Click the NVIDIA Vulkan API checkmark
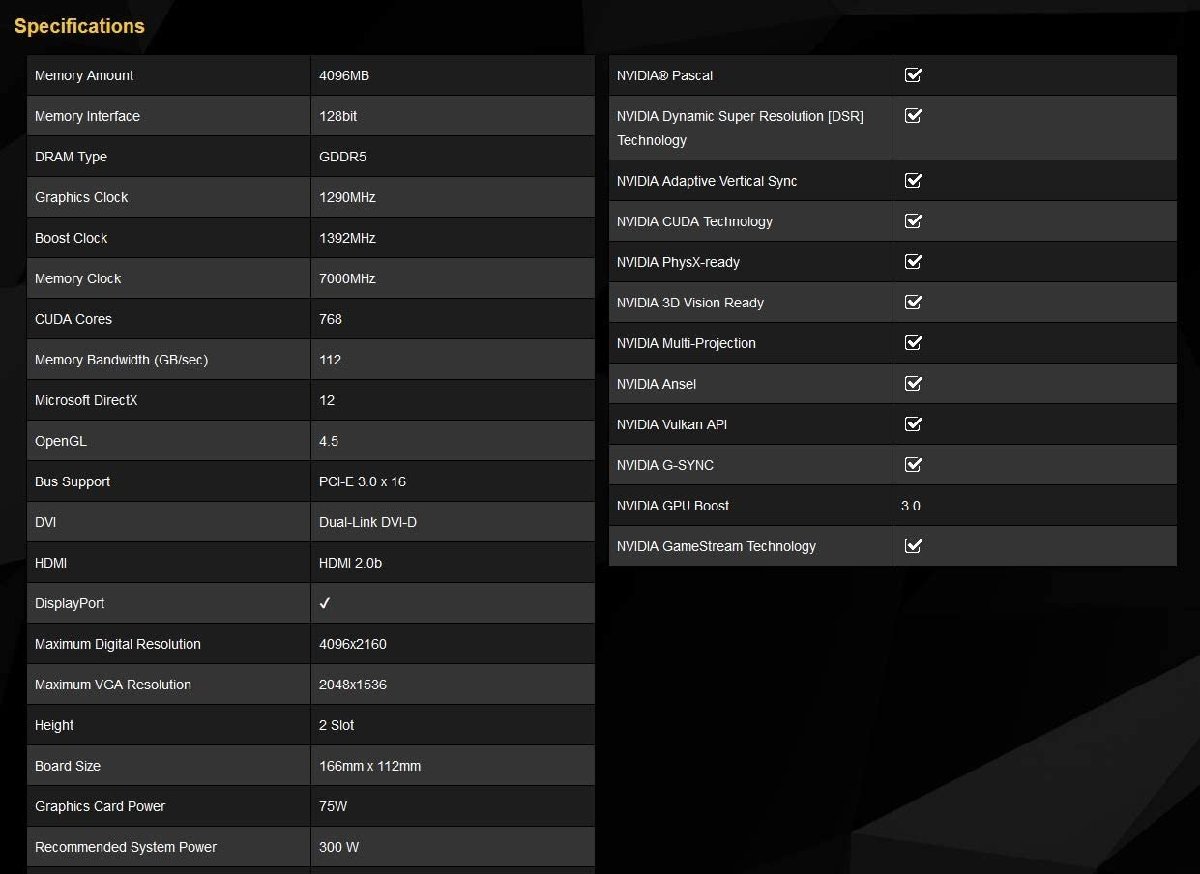This screenshot has width=1200, height=874. tap(912, 424)
